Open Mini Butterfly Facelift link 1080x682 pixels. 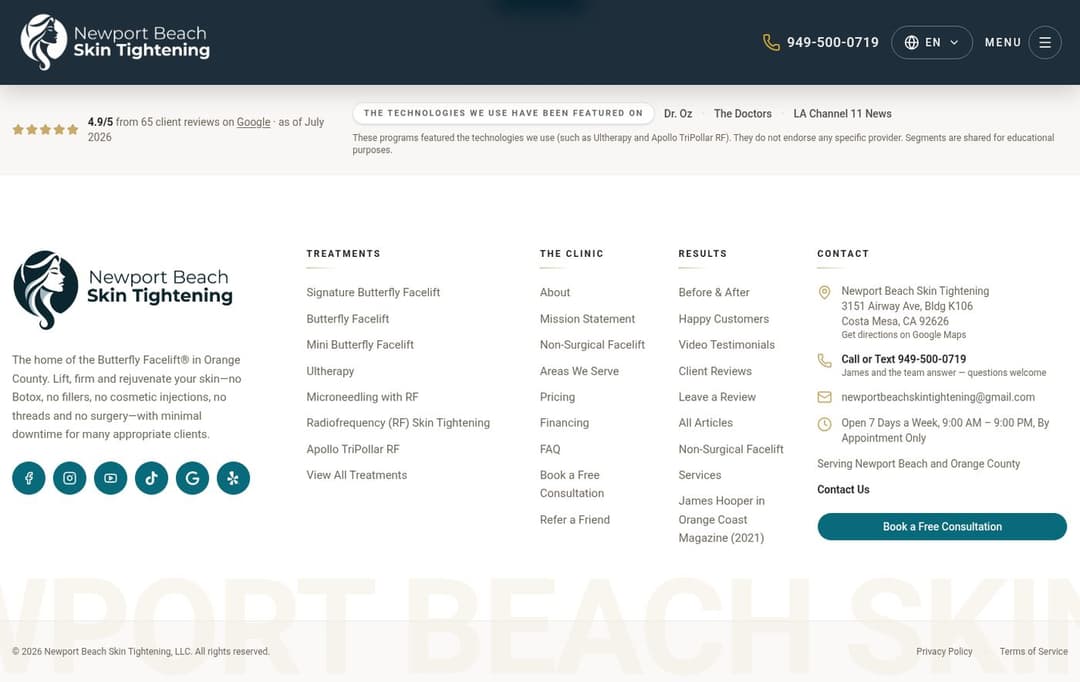click(x=360, y=344)
